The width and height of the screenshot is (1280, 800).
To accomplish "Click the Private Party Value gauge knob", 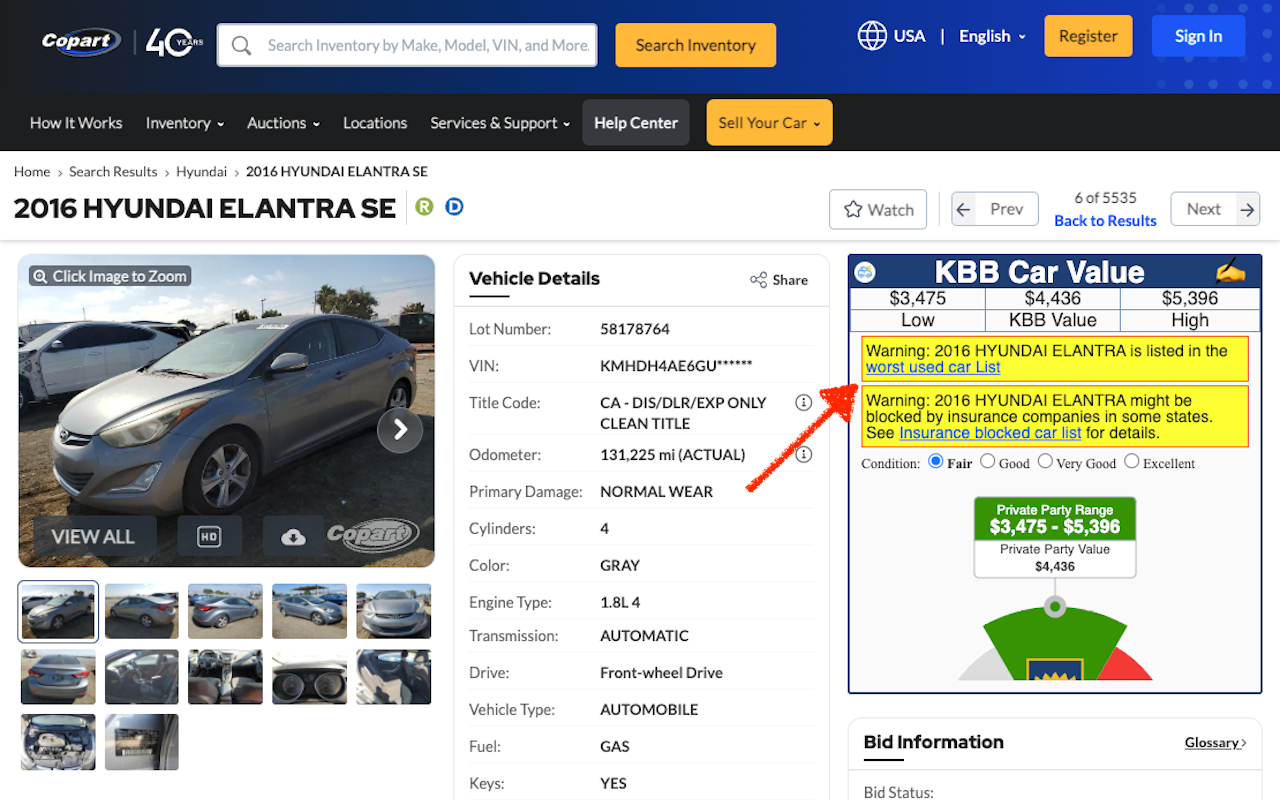I will click(1055, 607).
